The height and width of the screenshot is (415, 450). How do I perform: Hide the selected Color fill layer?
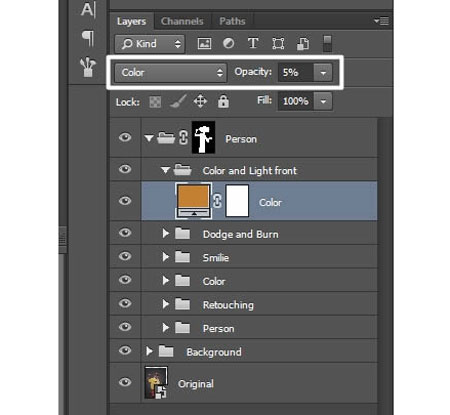[x=125, y=201]
